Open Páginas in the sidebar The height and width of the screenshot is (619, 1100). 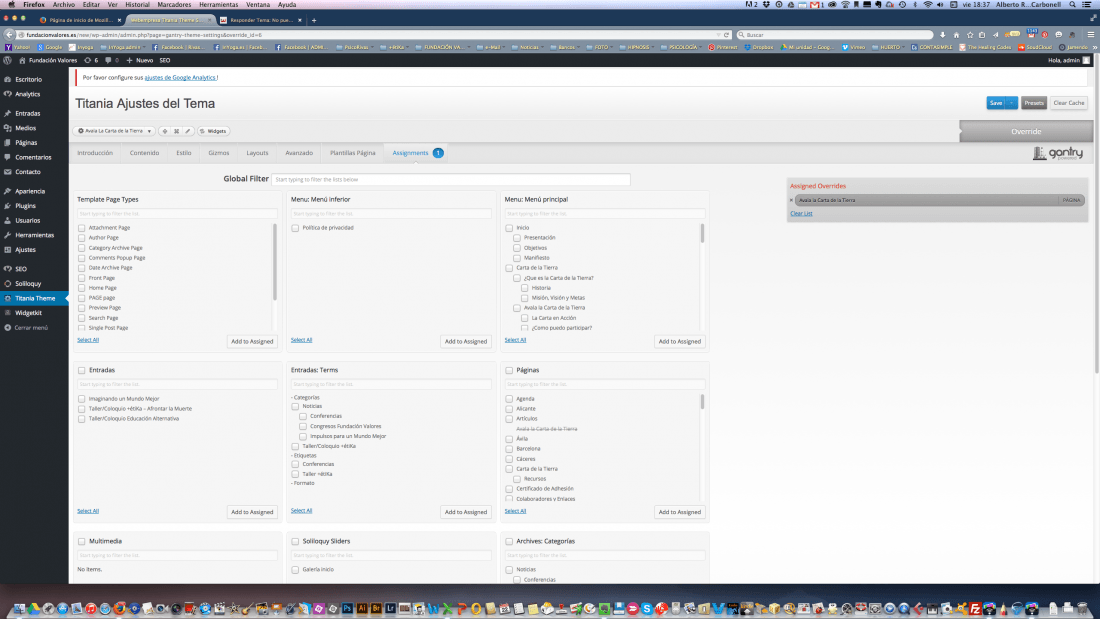click(26, 142)
